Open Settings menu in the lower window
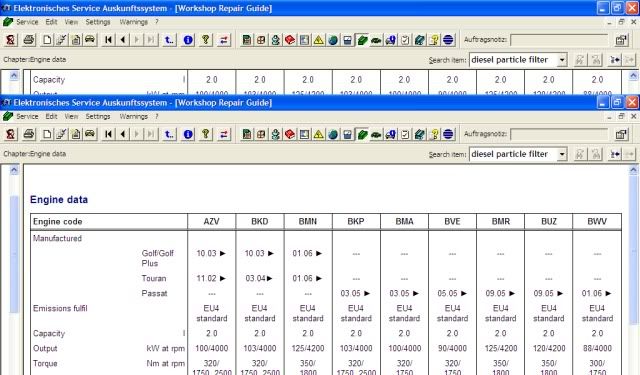The width and height of the screenshot is (640, 375). pos(98,116)
